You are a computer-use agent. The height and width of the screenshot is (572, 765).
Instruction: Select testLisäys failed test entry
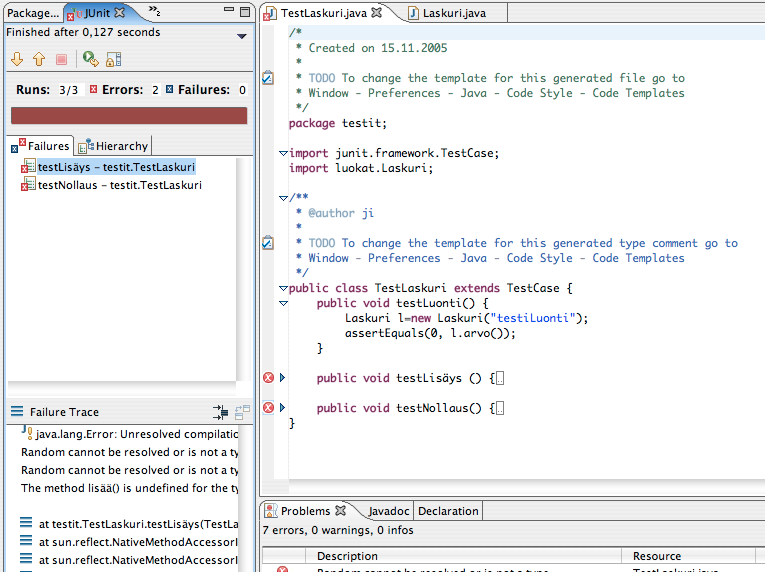108,167
